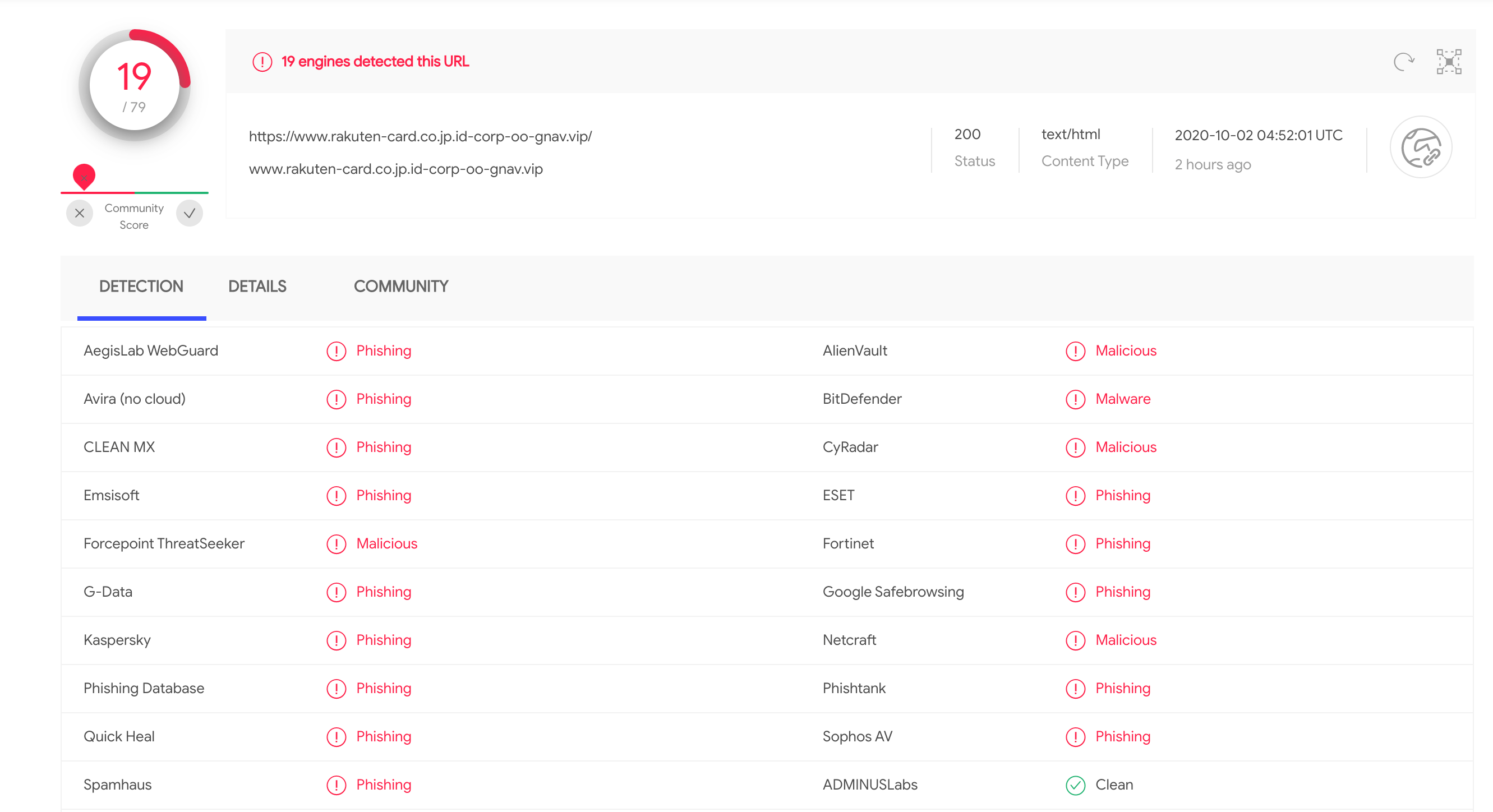Image resolution: width=1493 pixels, height=812 pixels.
Task: Vote negative with the community X button
Action: 80,213
